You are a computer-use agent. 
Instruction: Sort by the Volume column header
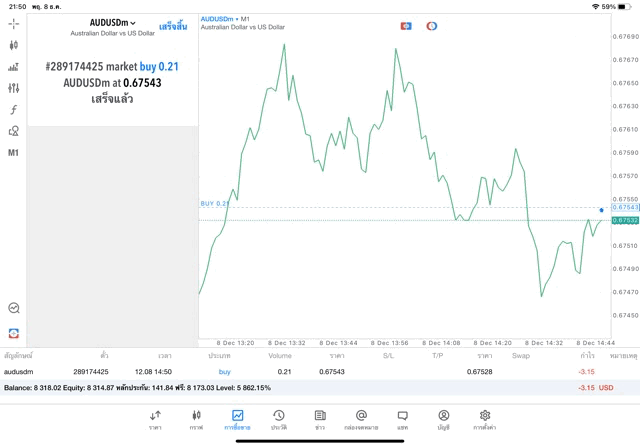[280, 356]
